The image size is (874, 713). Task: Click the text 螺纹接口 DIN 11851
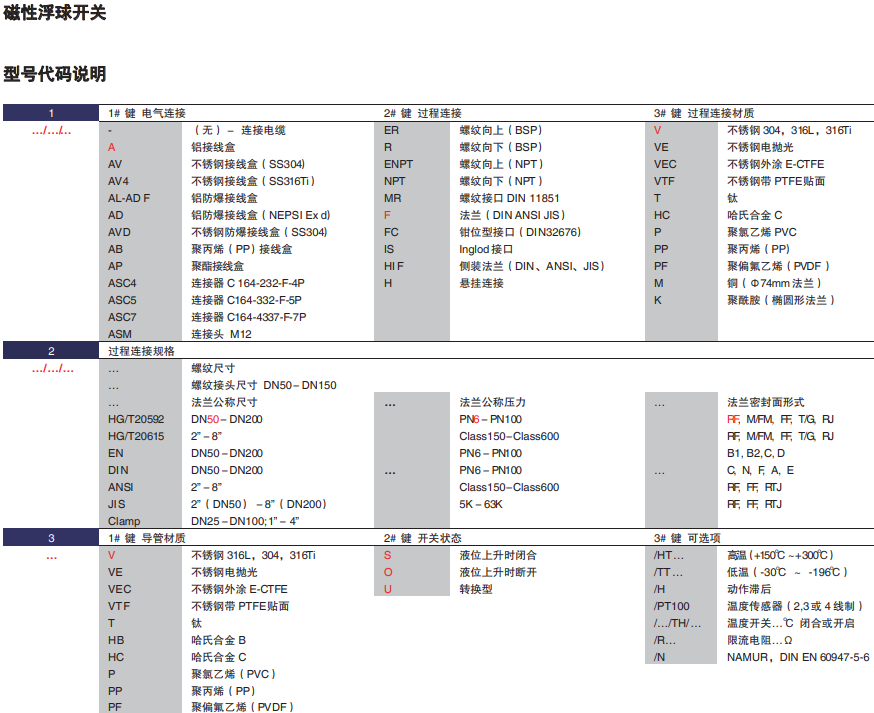[x=509, y=198]
